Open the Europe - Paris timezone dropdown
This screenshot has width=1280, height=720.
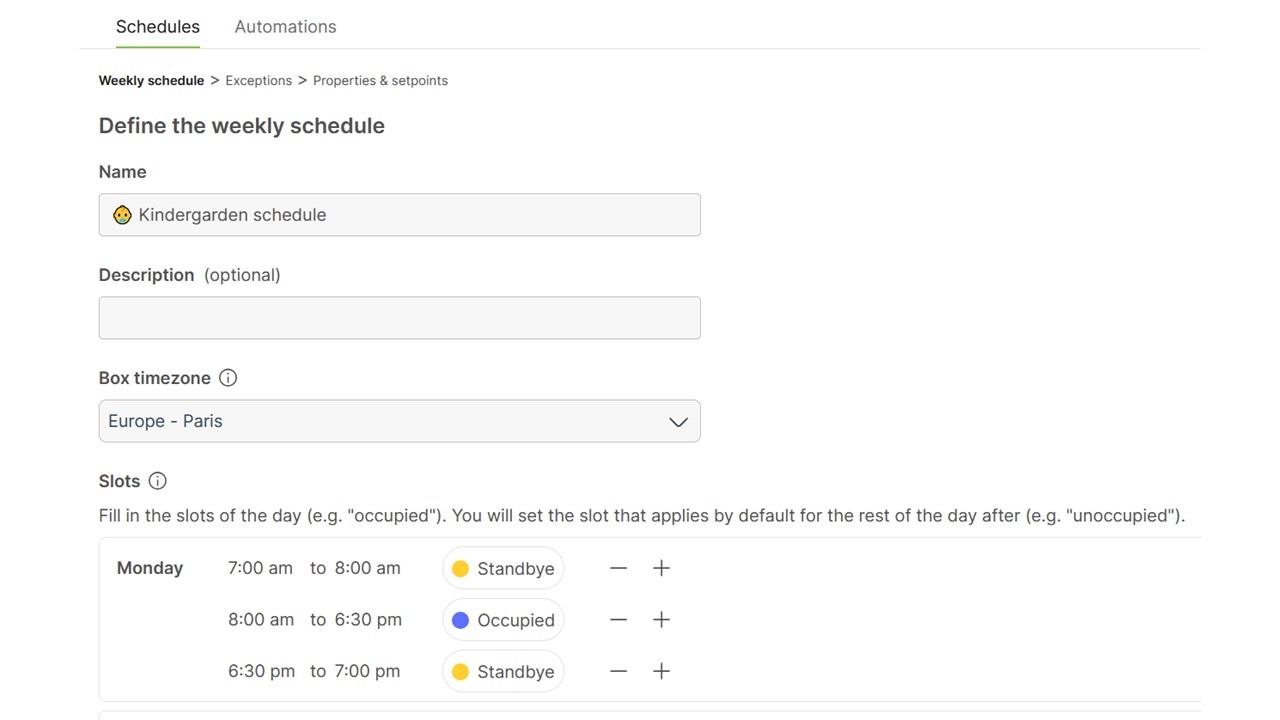tap(399, 421)
